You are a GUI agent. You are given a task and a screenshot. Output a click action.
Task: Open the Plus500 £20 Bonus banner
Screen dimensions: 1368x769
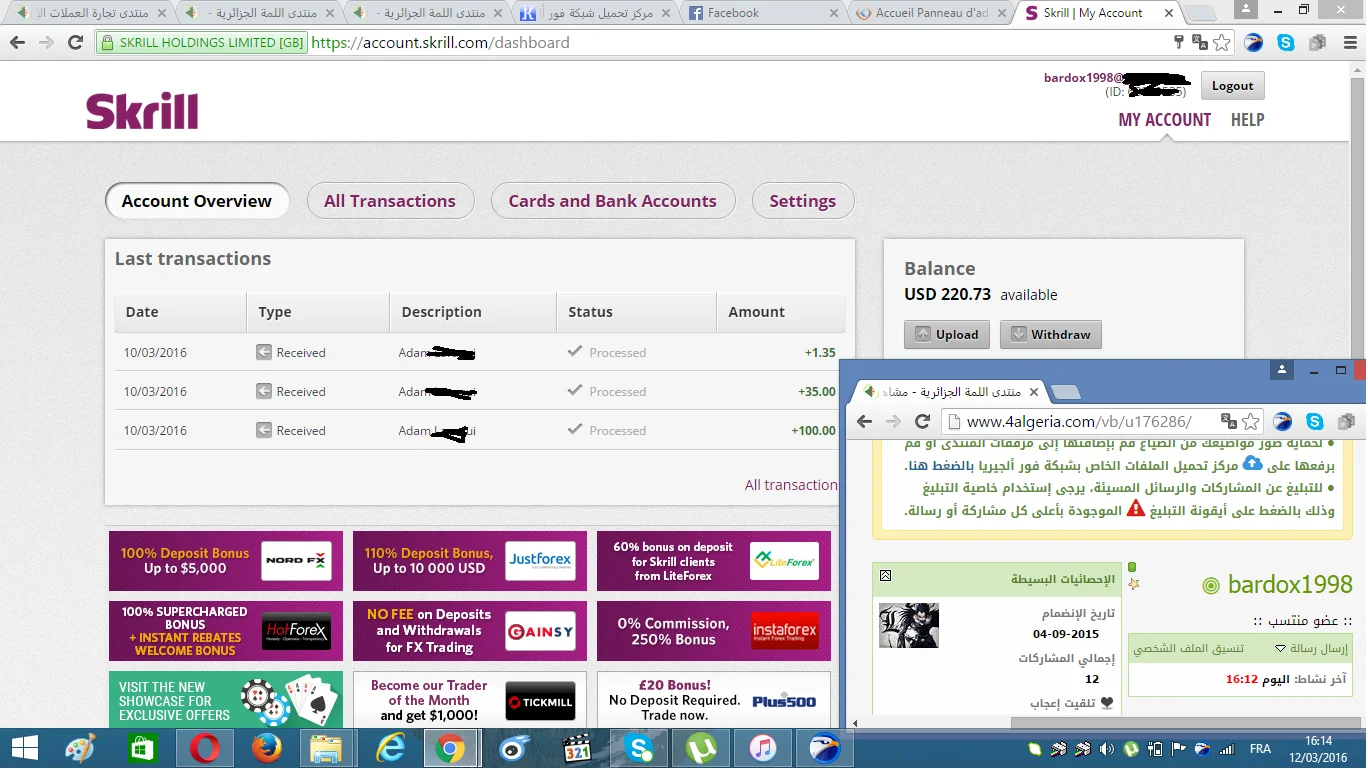pos(714,700)
